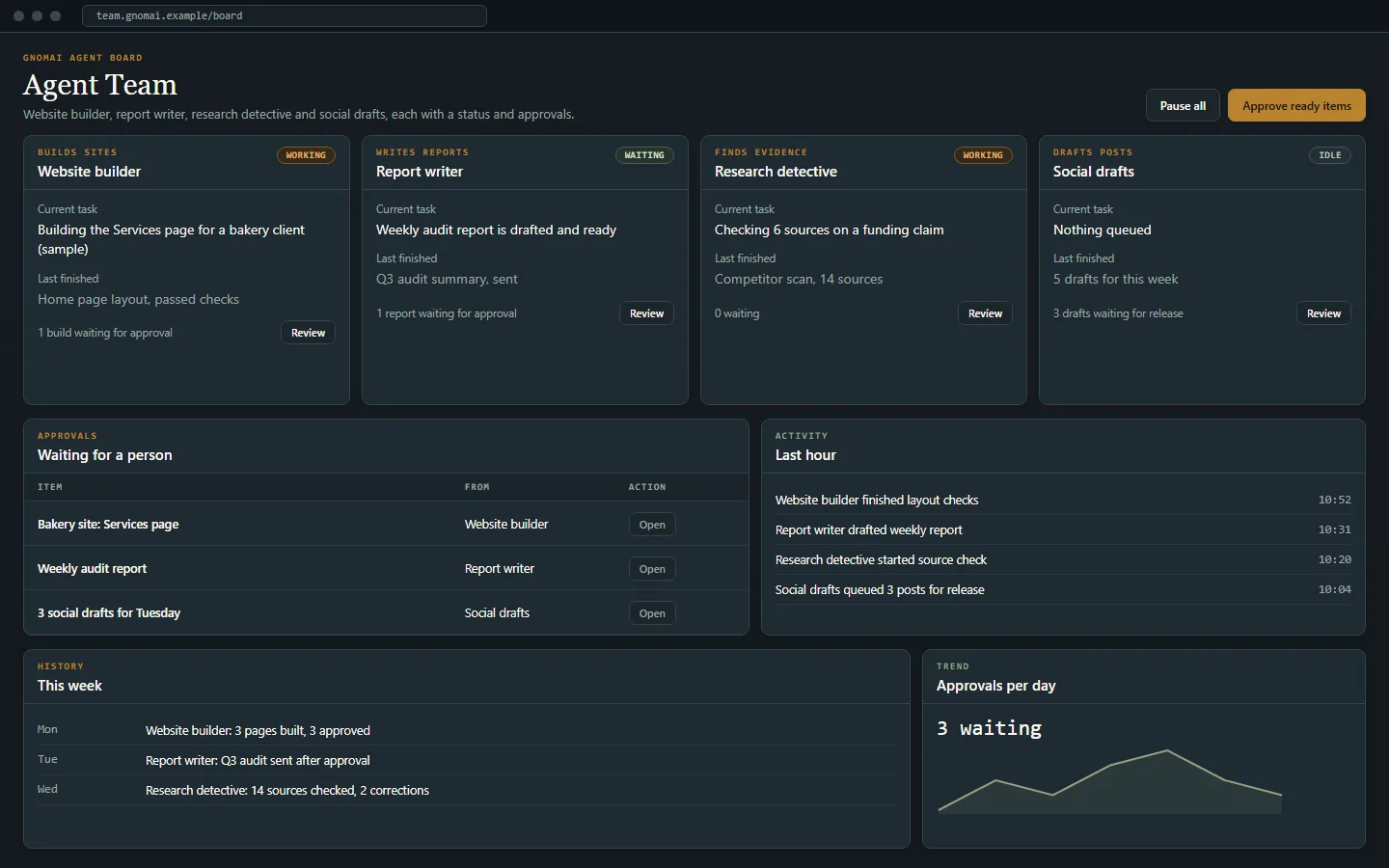Click "Nothing queued" on Social drafts card
Image resolution: width=1389 pixels, height=868 pixels.
[x=1103, y=231]
